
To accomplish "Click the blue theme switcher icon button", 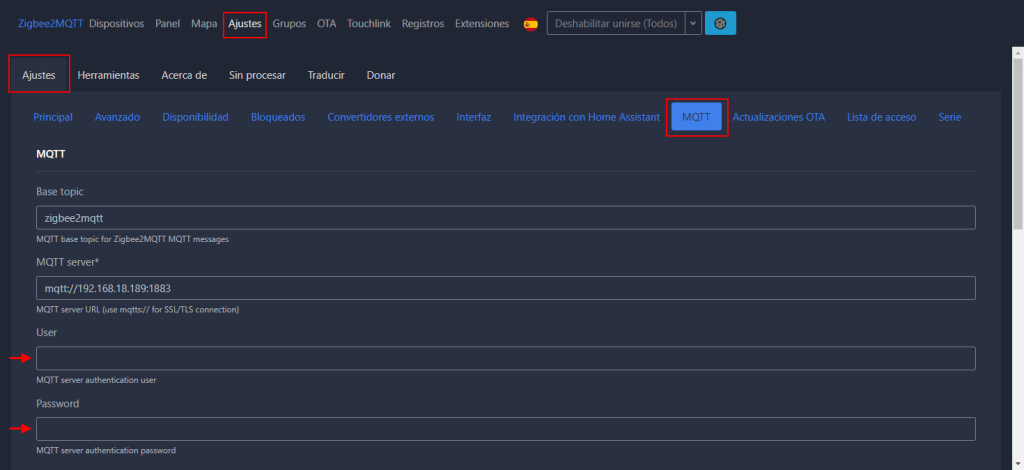I will 720,23.
